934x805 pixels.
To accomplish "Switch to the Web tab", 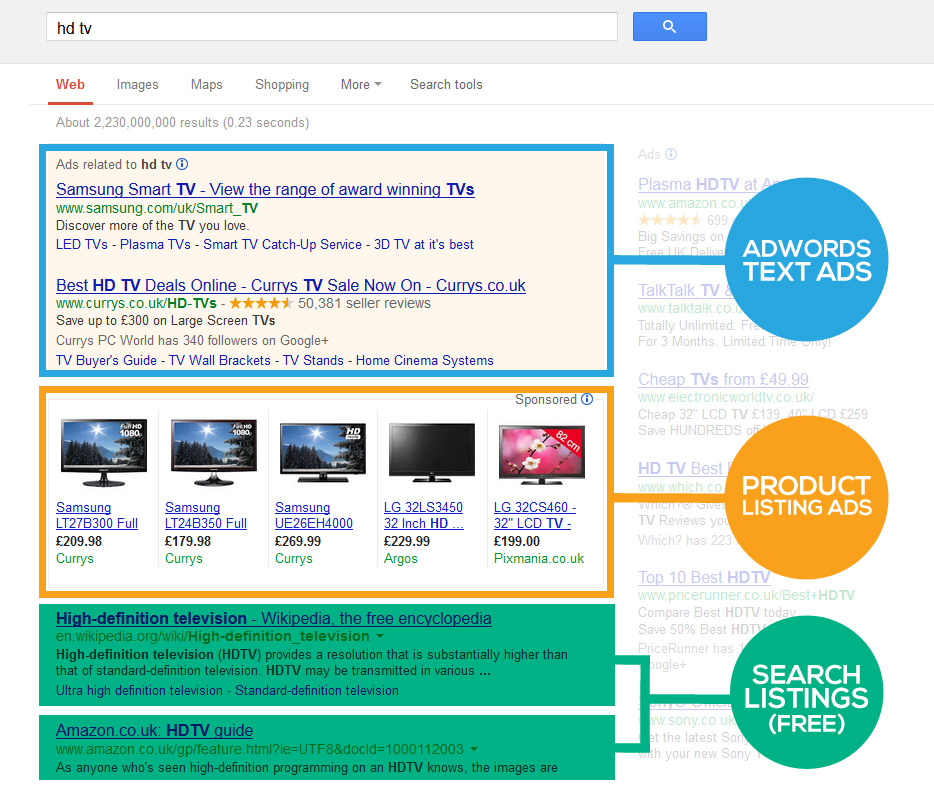I will (x=70, y=85).
